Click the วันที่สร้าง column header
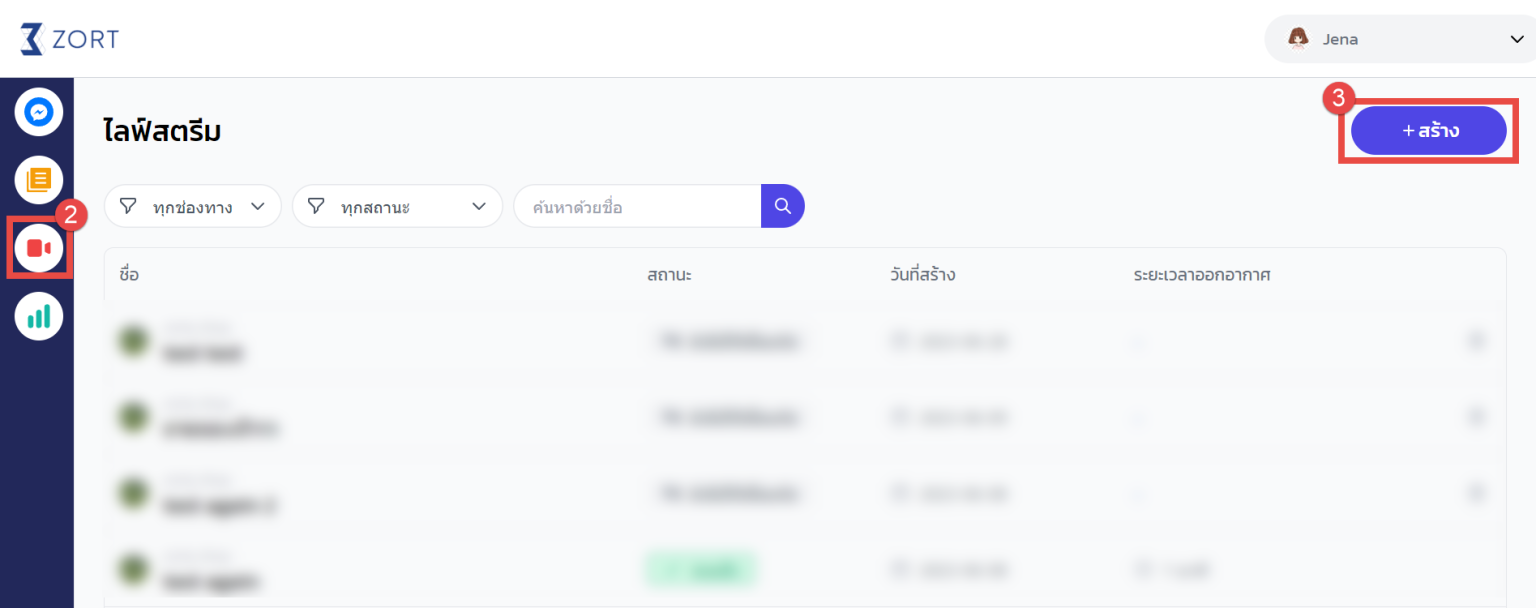This screenshot has height=608, width=1536. [921, 274]
